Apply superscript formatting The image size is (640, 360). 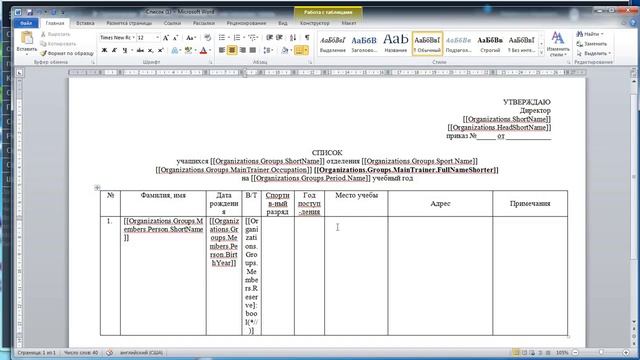coord(160,50)
